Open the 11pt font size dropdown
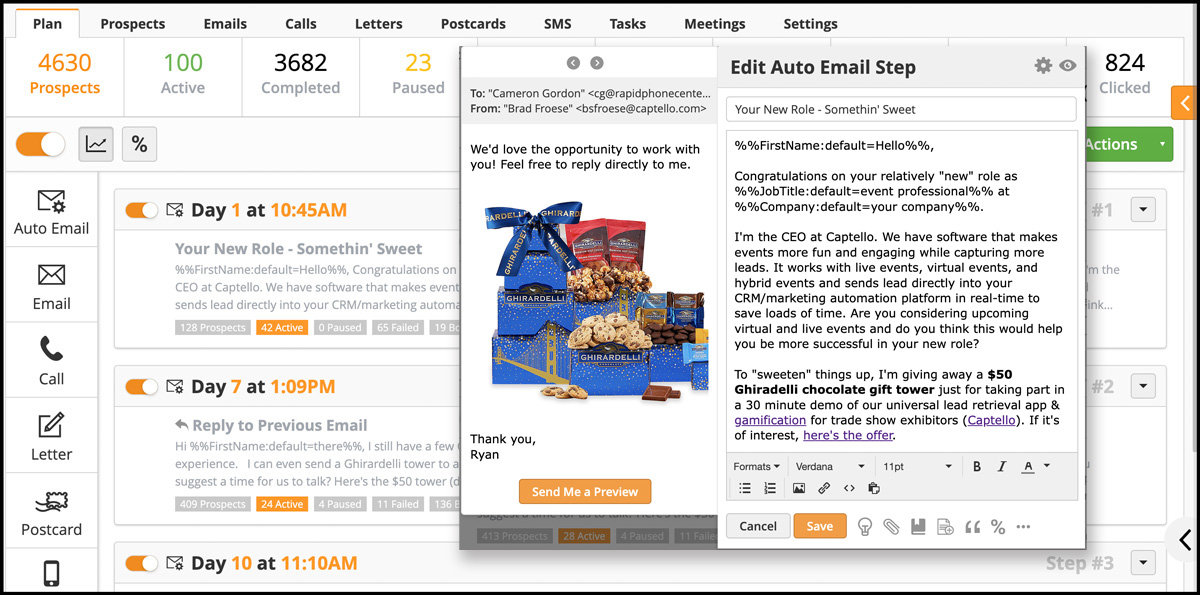Image resolution: width=1200 pixels, height=595 pixels. tap(918, 466)
